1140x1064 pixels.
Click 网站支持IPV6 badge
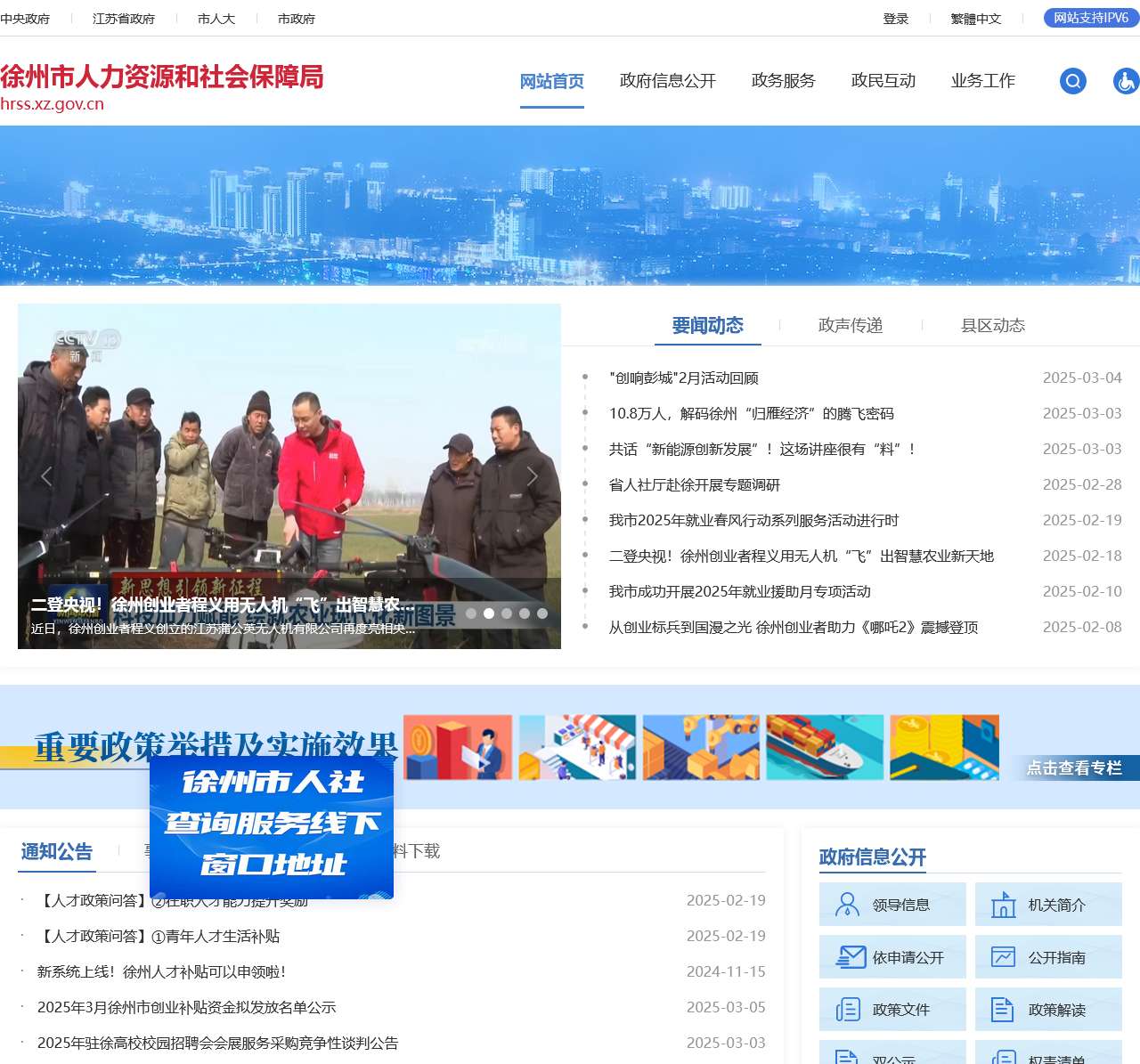[1091, 18]
